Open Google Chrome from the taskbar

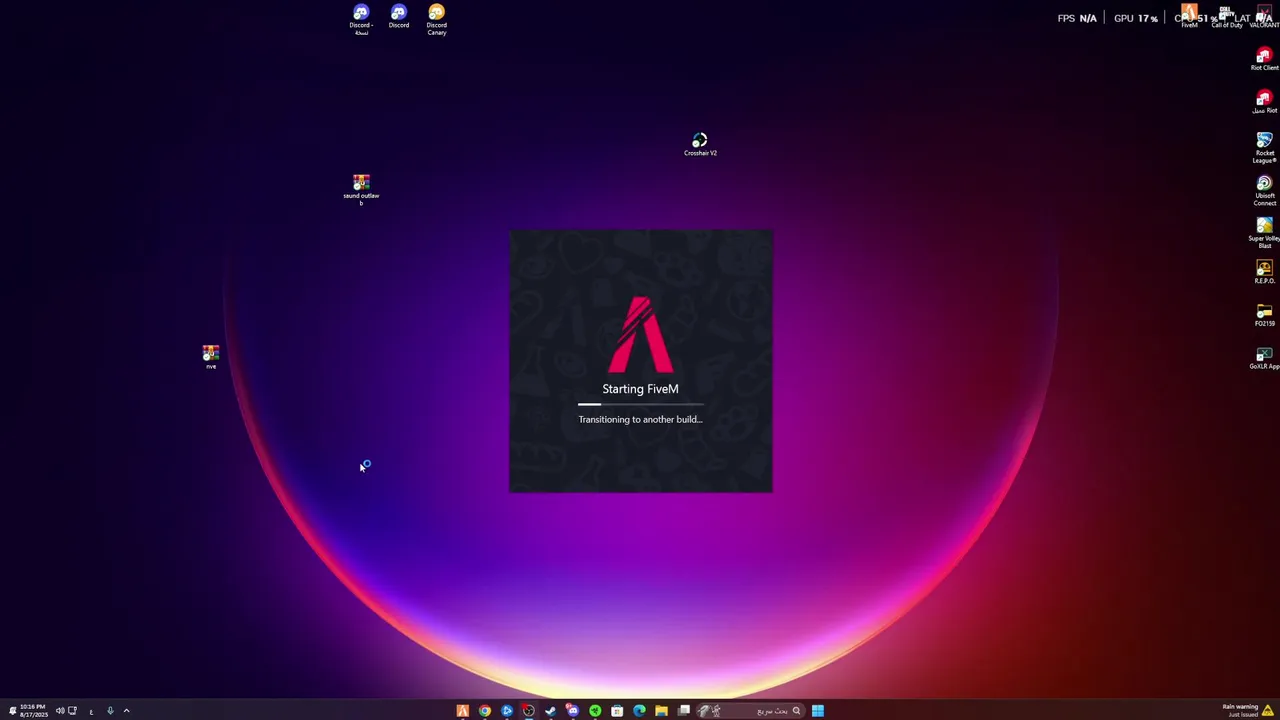pos(484,711)
